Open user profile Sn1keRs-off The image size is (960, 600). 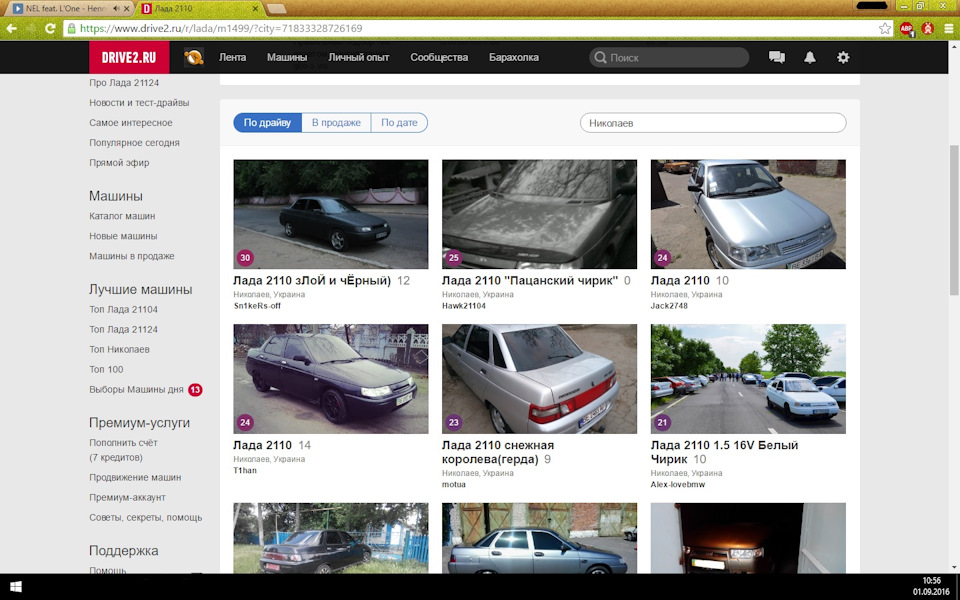257,306
